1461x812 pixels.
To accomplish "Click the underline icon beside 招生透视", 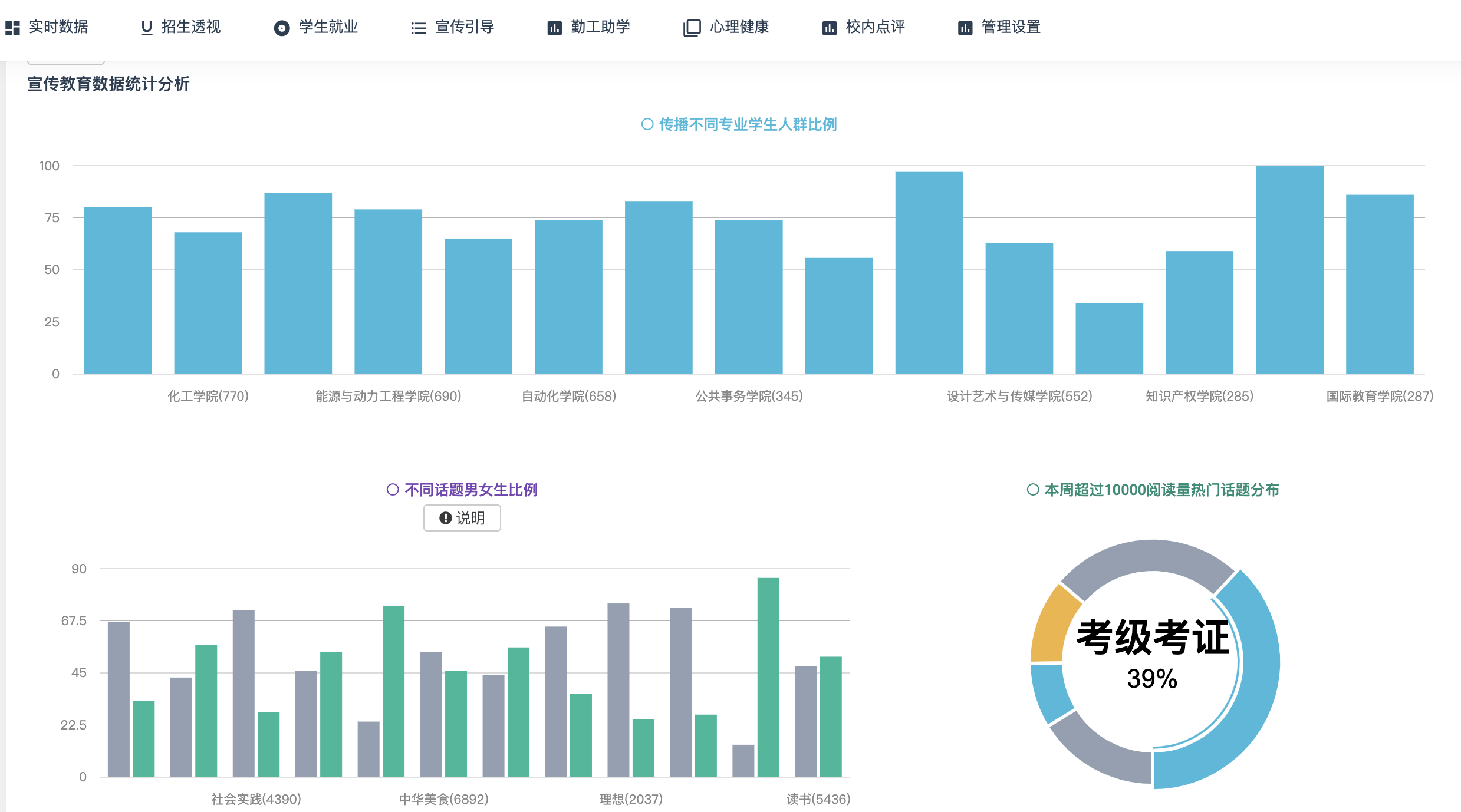I will 147,28.
